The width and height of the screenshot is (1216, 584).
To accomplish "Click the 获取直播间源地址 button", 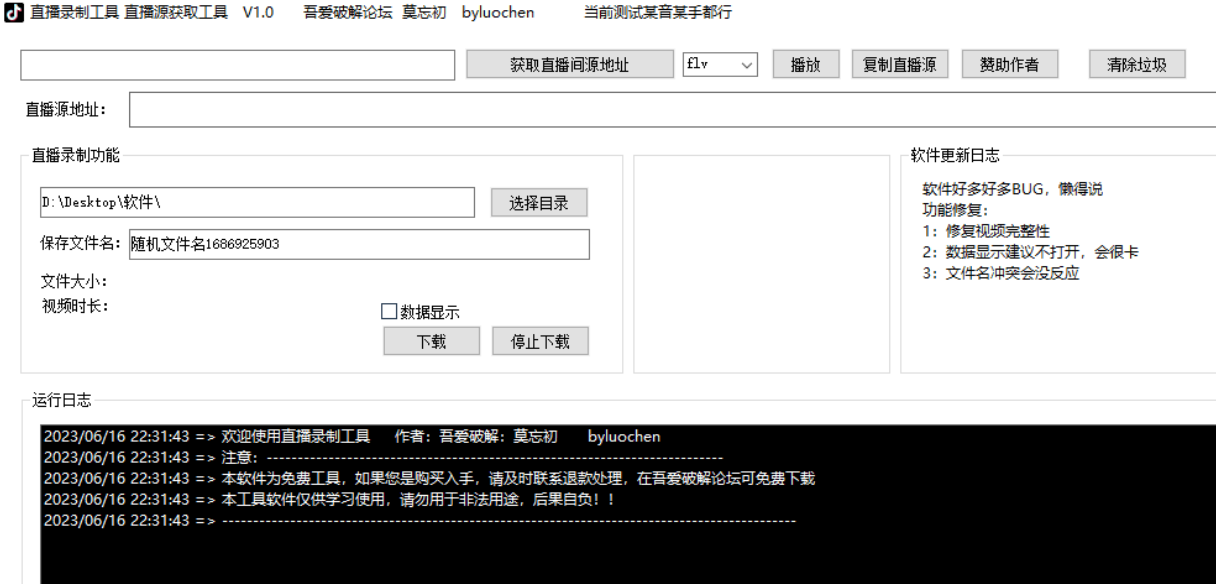I will pos(569,65).
